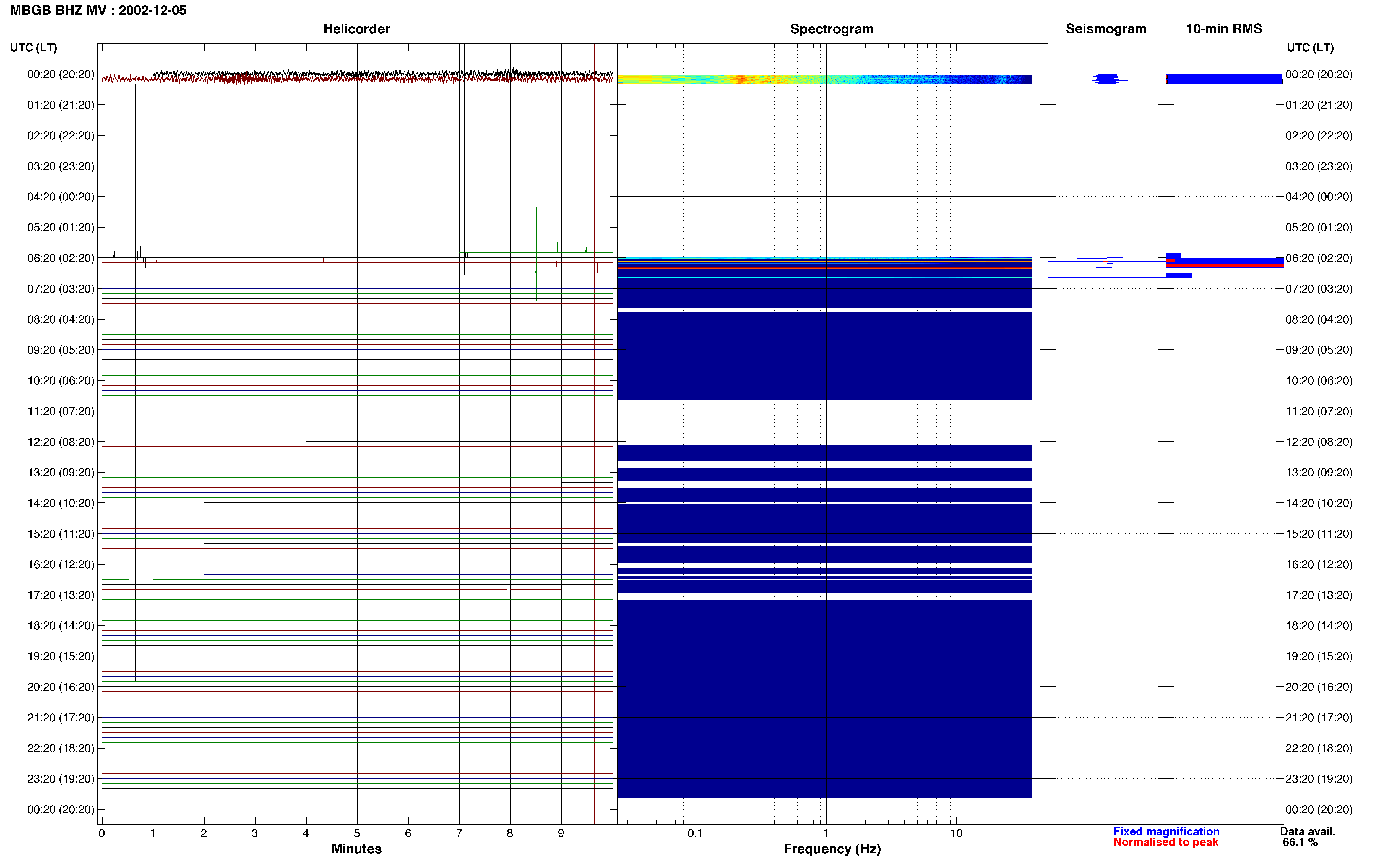Image resolution: width=1388 pixels, height=868 pixels.
Task: Select tick "7" on the Minutes axis
Action: click(459, 833)
